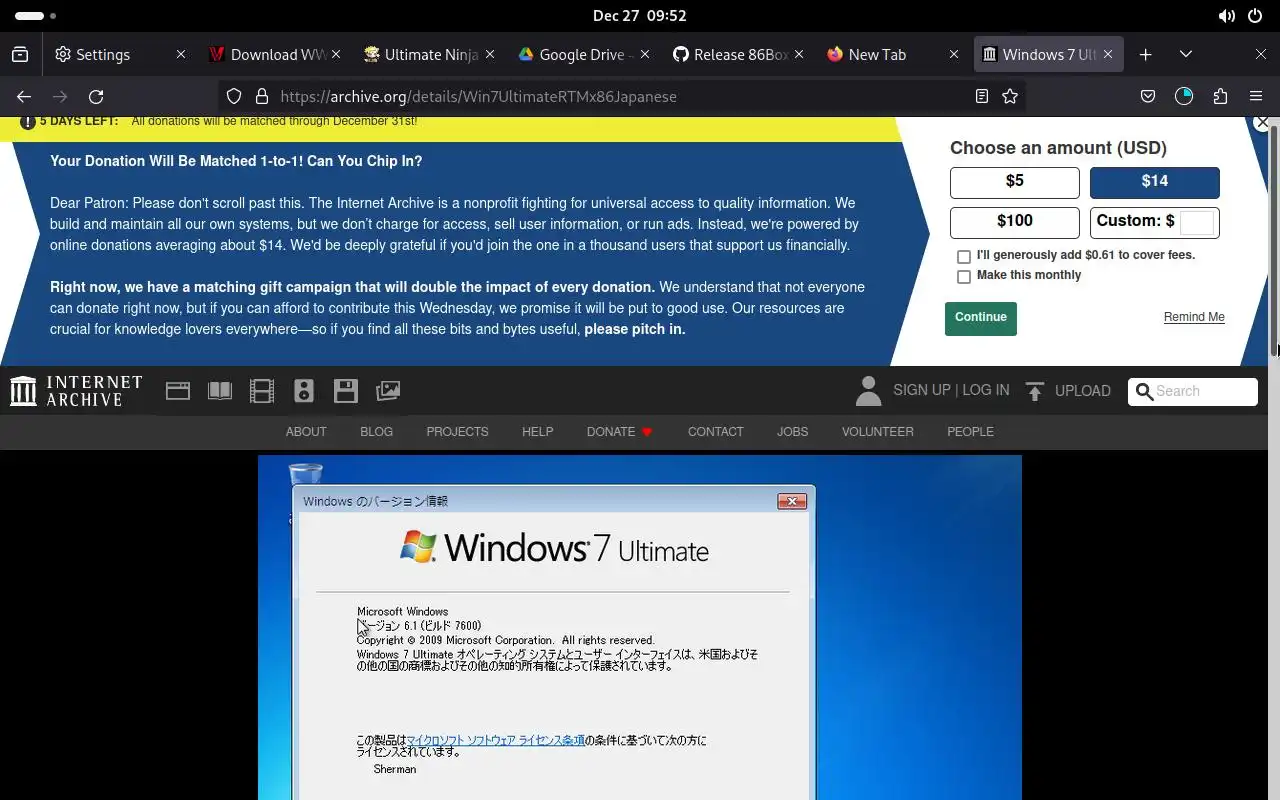Click the green Continue button

pos(980,318)
